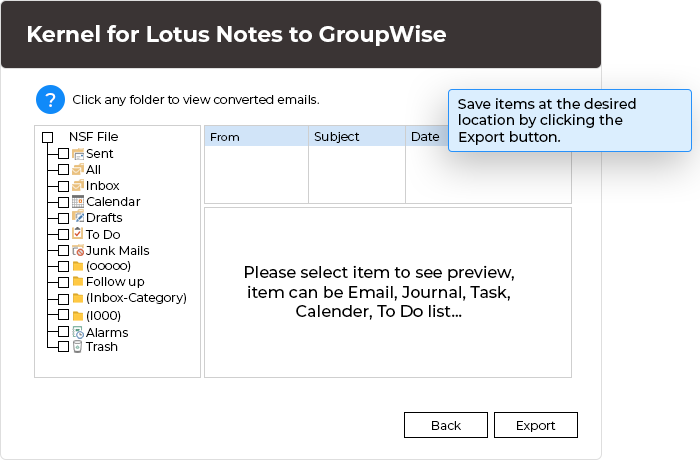Sort by the Date column header
Screen dimensions: 700x460
pos(427,136)
